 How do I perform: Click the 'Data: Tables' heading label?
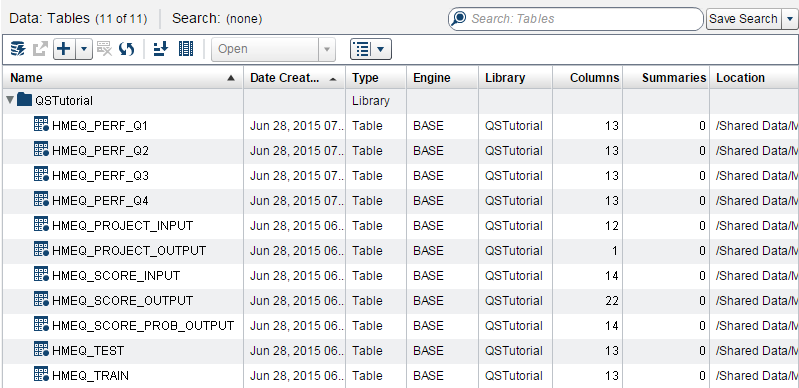point(50,19)
